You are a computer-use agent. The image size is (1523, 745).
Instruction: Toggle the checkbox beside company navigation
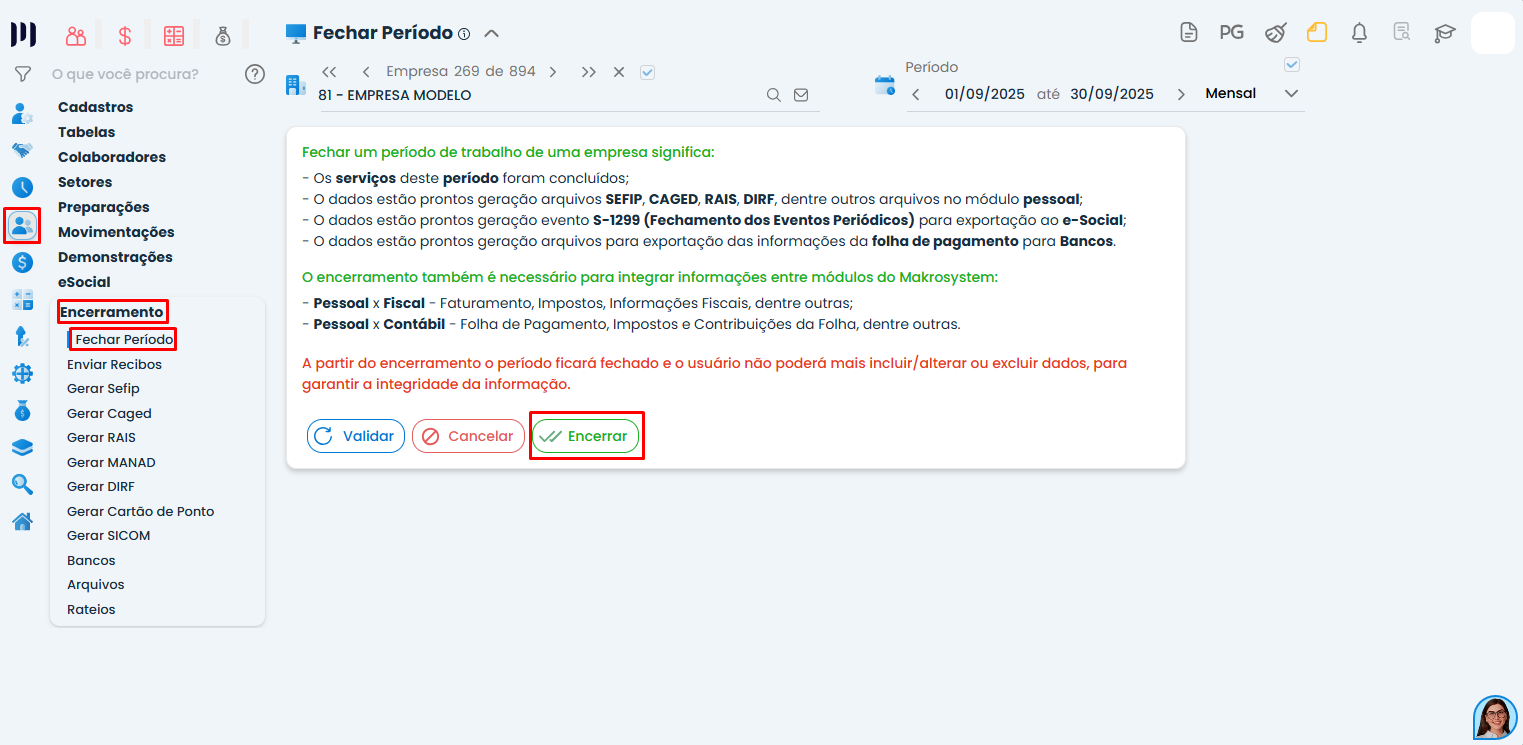pos(647,72)
